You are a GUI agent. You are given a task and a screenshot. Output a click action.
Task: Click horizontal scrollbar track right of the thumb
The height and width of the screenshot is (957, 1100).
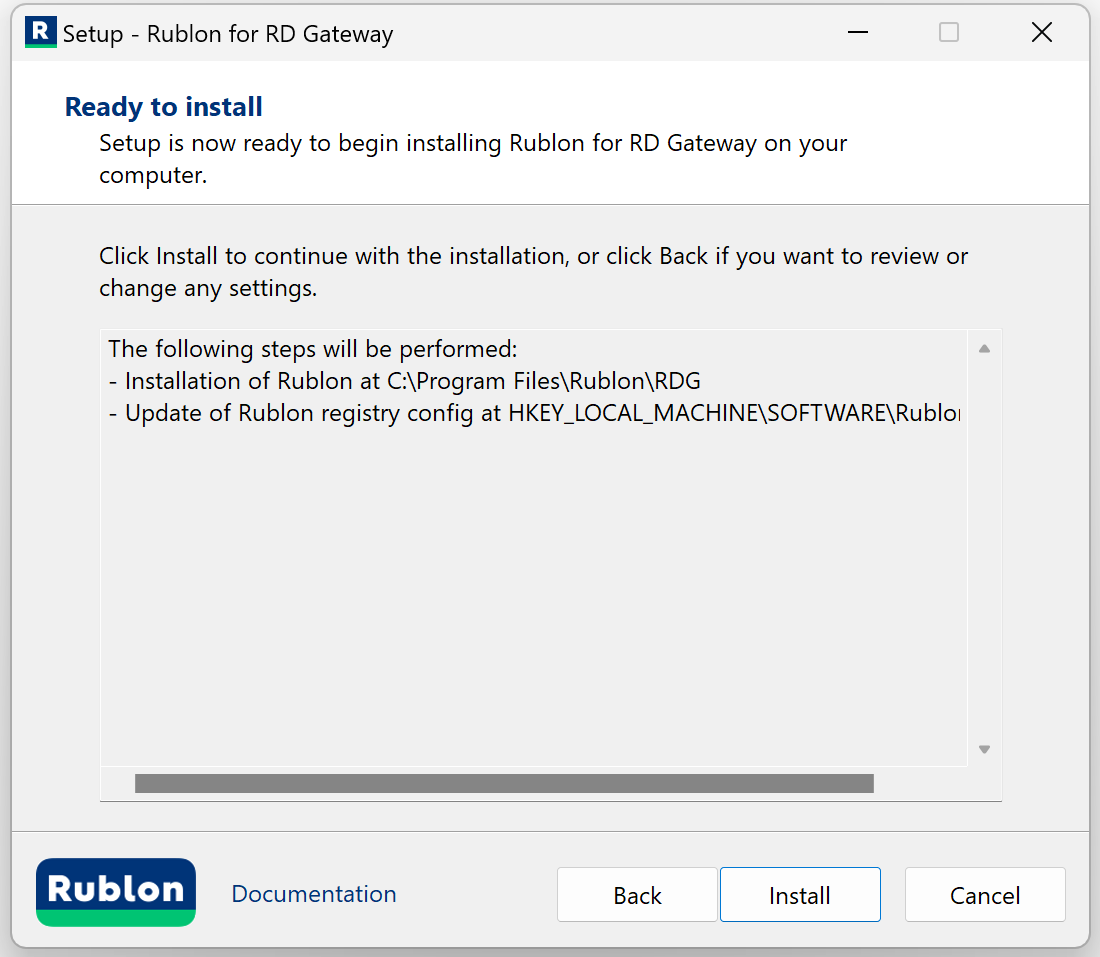[x=919, y=783]
